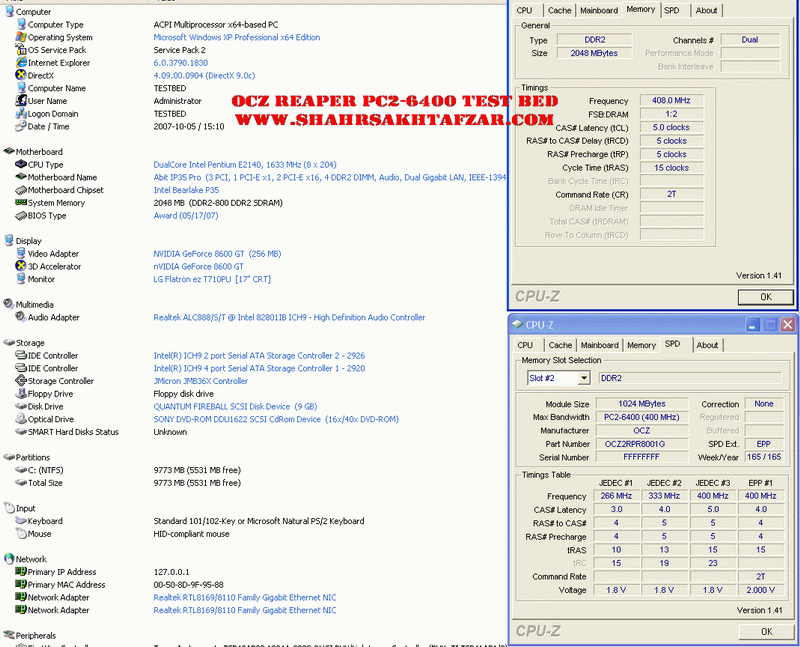The height and width of the screenshot is (647, 800).
Task: Open Microsoft Windows XP Professional x64 Edition link
Action: coord(237,37)
